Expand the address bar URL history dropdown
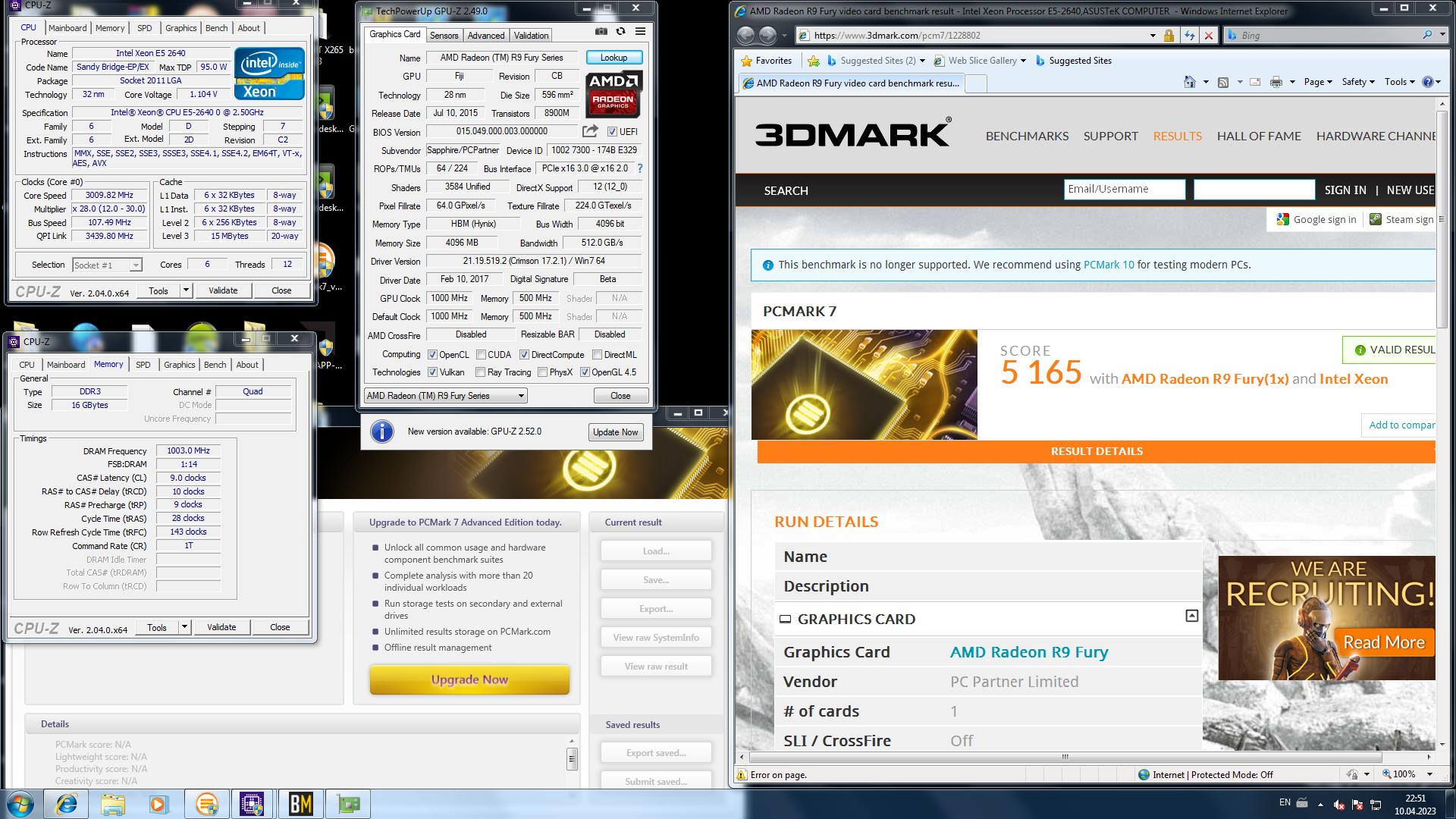The image size is (1456, 819). click(1153, 36)
